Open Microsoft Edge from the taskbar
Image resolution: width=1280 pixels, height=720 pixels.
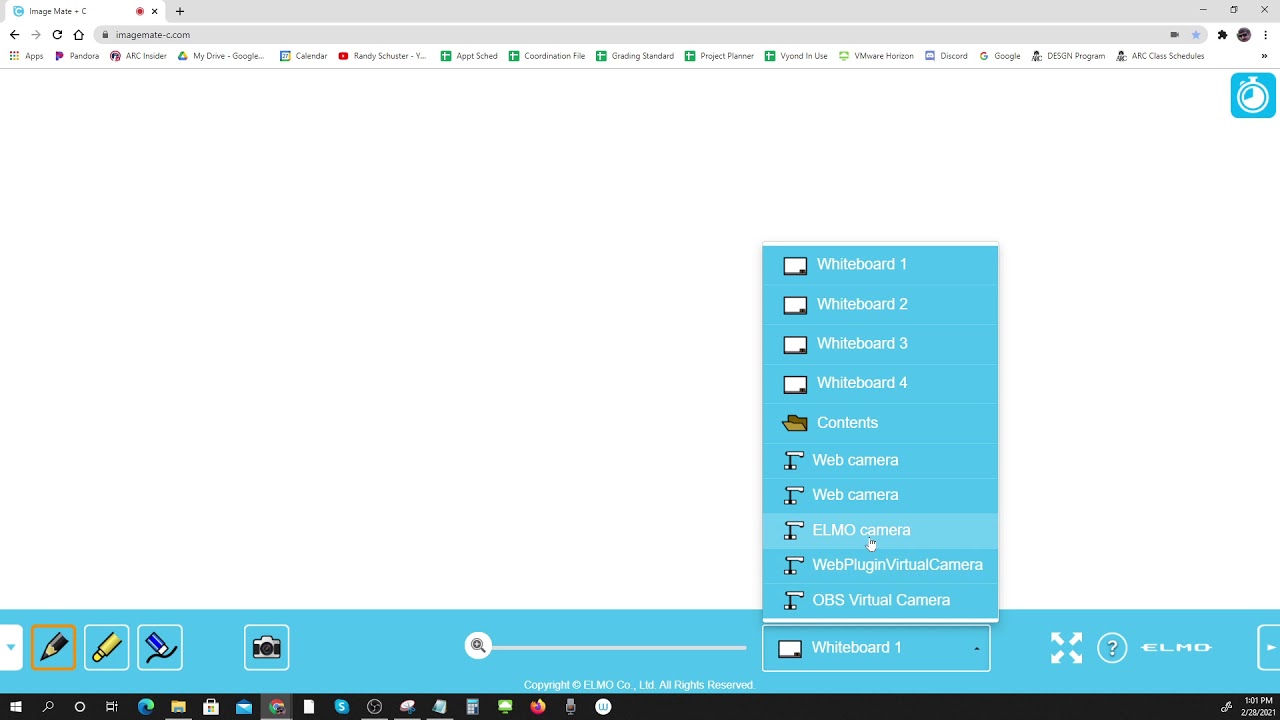click(x=146, y=707)
